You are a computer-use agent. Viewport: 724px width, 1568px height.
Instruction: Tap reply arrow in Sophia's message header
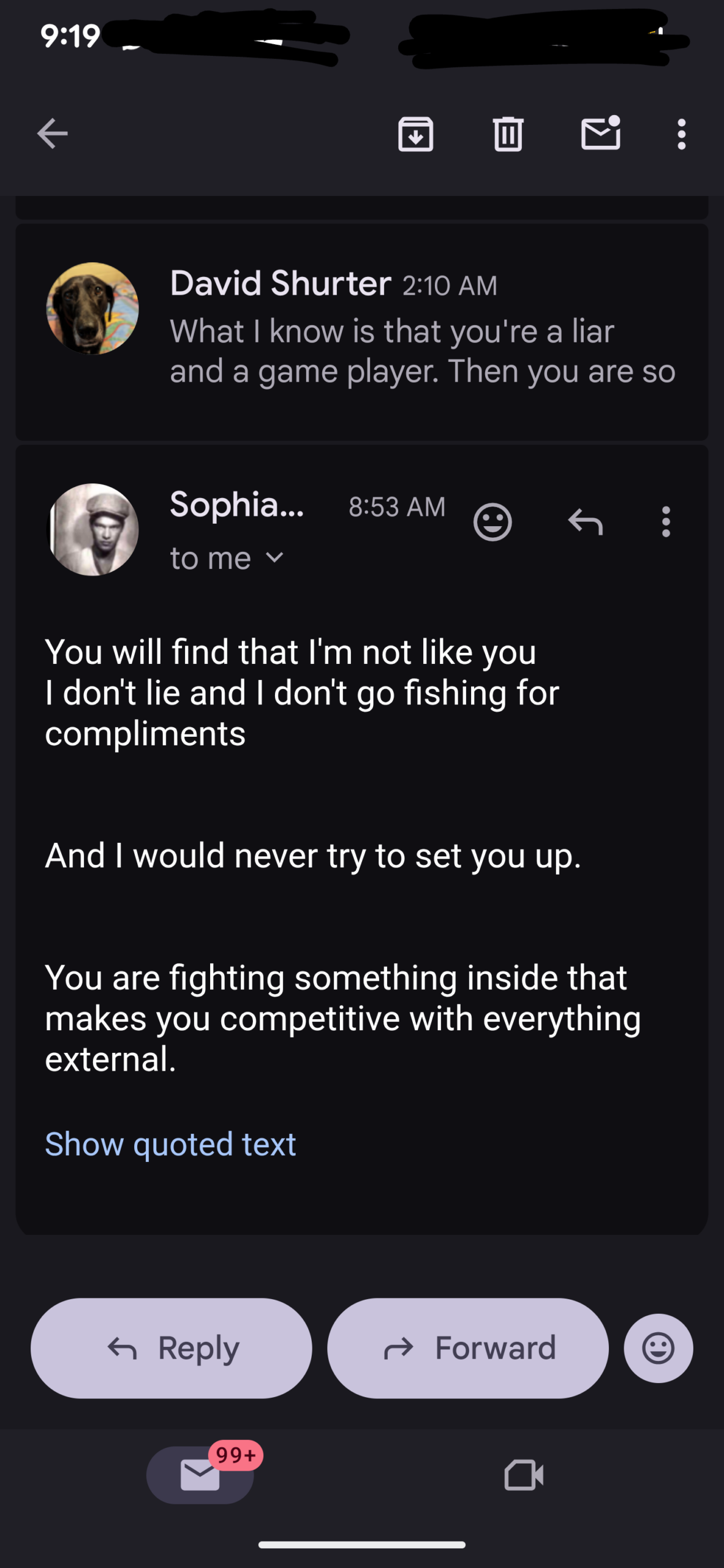tap(586, 522)
